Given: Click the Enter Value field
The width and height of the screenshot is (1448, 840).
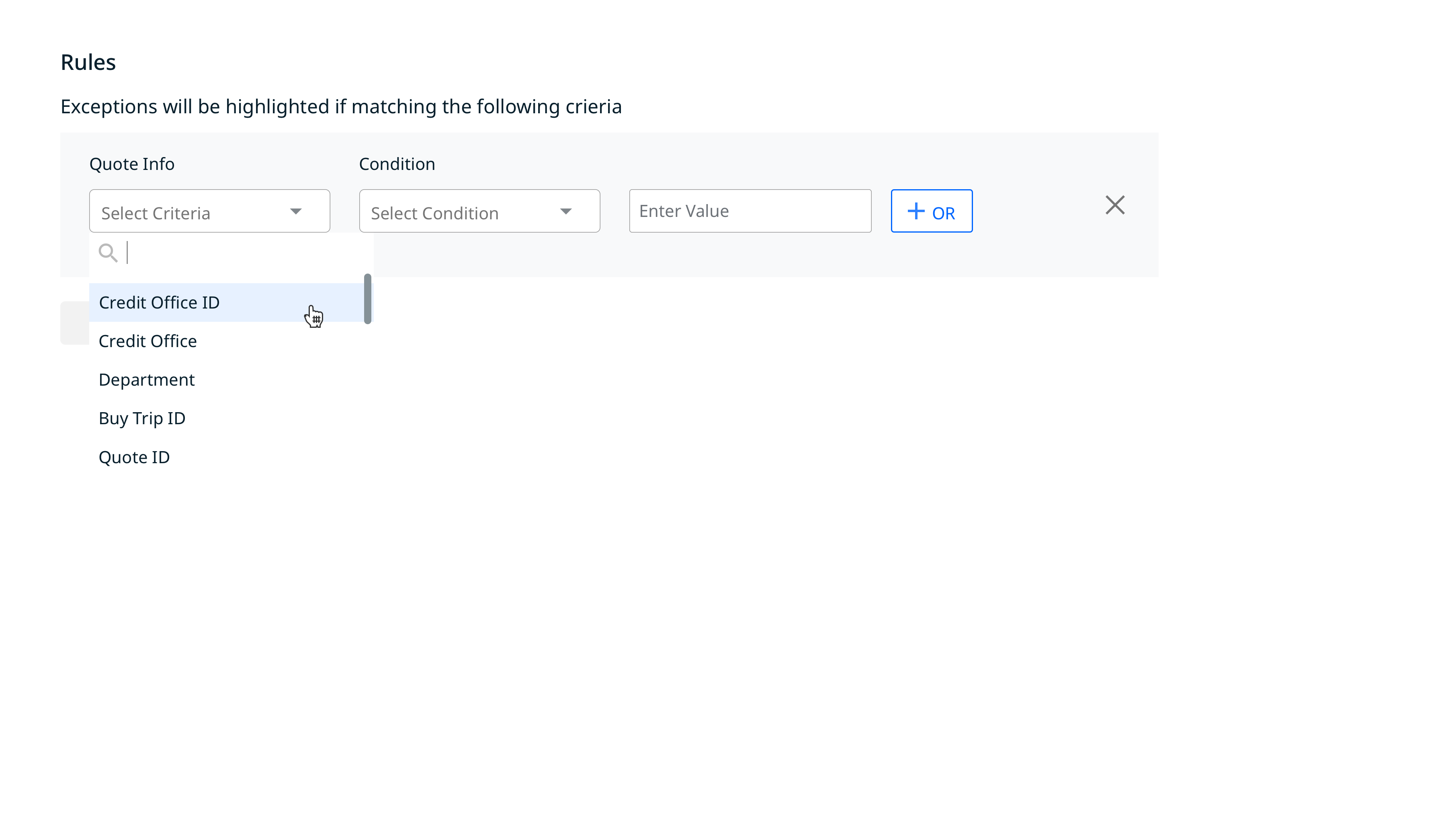Looking at the screenshot, I should pos(750,210).
